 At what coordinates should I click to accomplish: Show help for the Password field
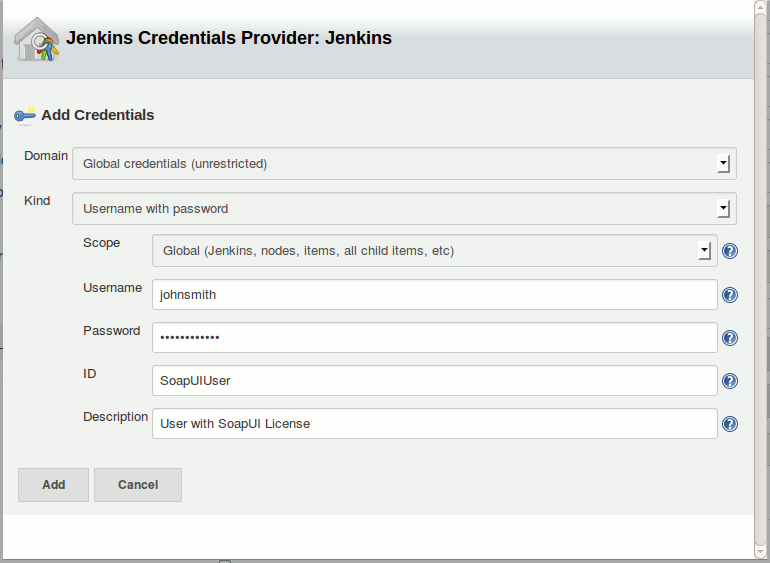pyautogui.click(x=730, y=338)
